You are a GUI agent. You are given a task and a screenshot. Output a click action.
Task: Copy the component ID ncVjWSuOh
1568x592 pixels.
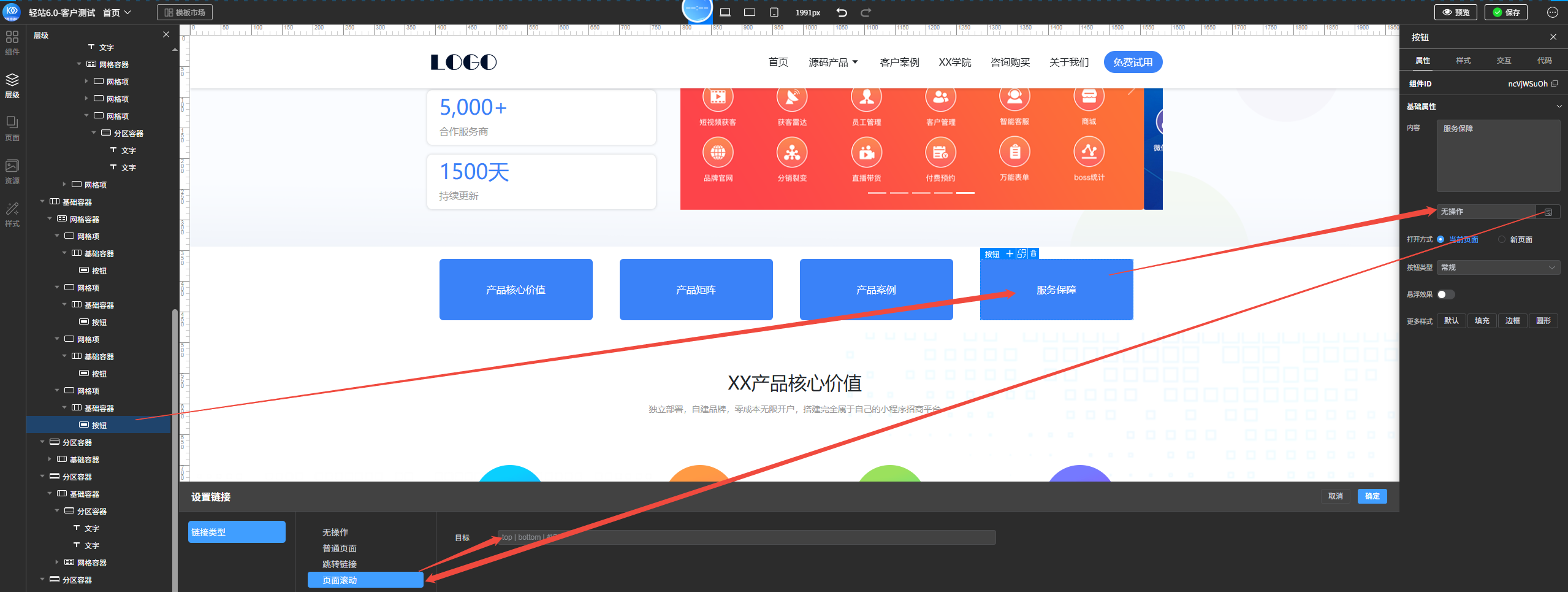[x=1555, y=83]
